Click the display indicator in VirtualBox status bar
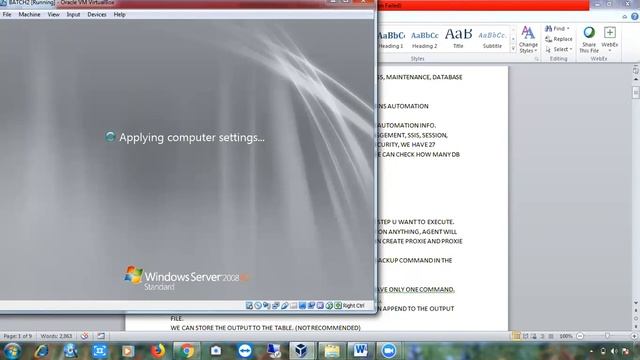Viewport: 640px width, 360px height. (x=302, y=305)
